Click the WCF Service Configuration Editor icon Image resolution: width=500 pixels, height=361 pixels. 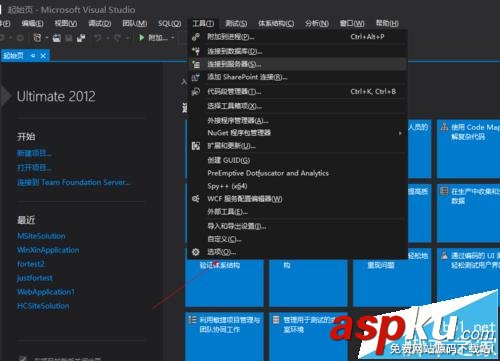click(196, 199)
